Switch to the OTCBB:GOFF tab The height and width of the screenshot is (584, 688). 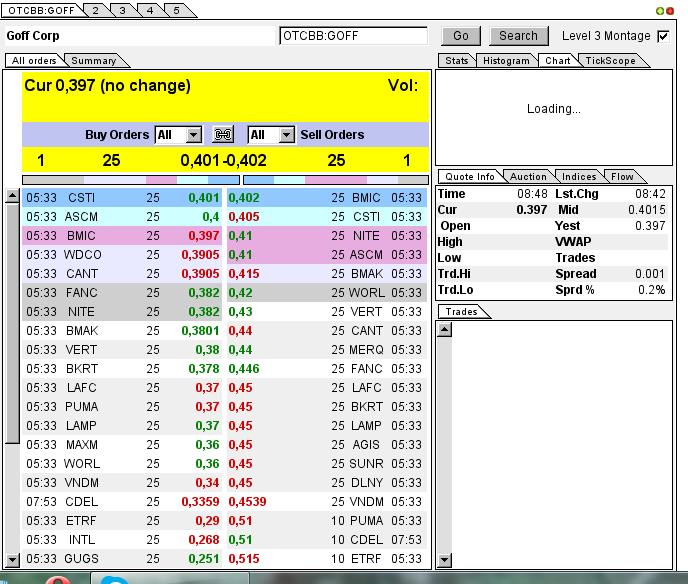42,11
